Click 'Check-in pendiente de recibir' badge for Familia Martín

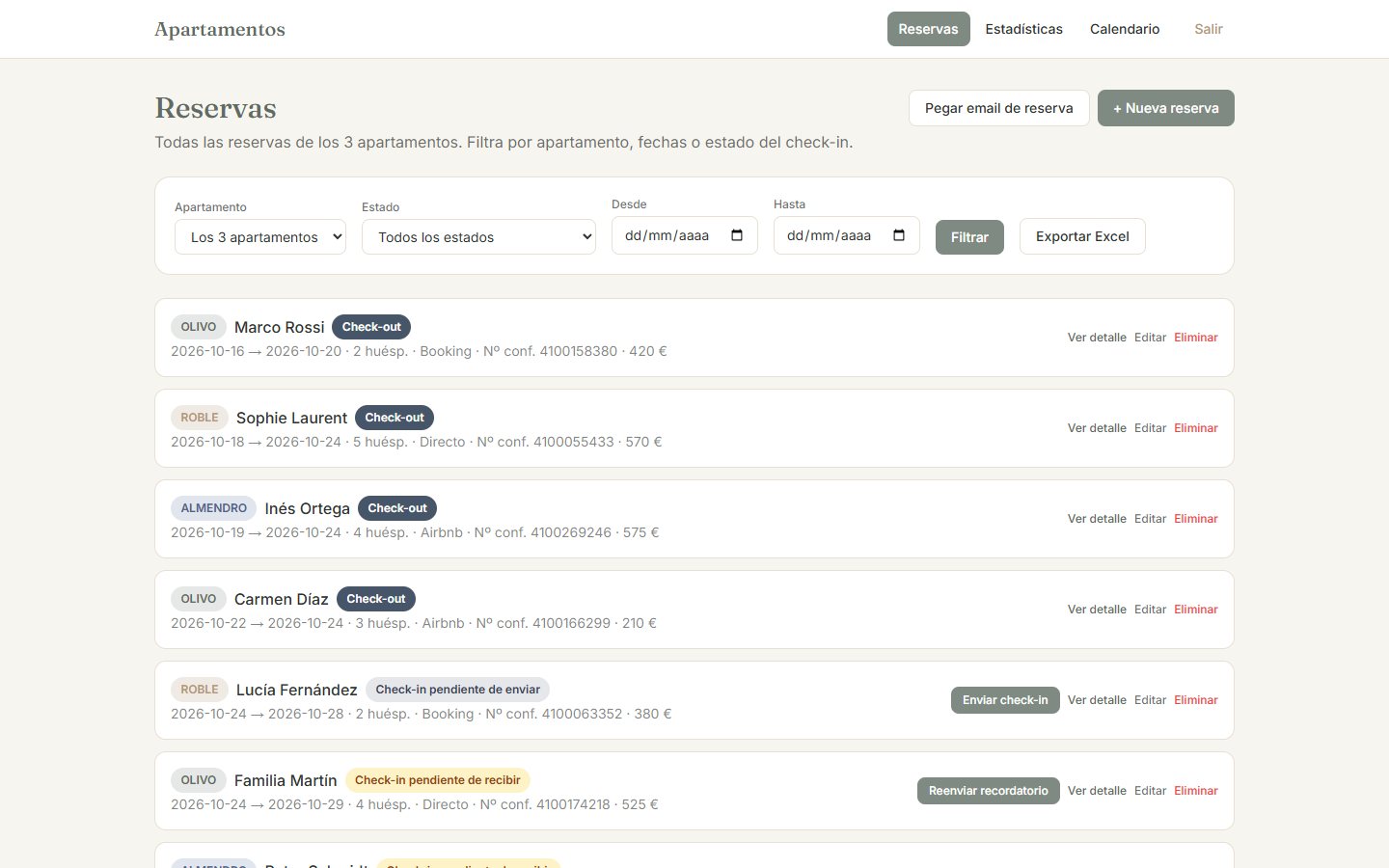point(437,780)
